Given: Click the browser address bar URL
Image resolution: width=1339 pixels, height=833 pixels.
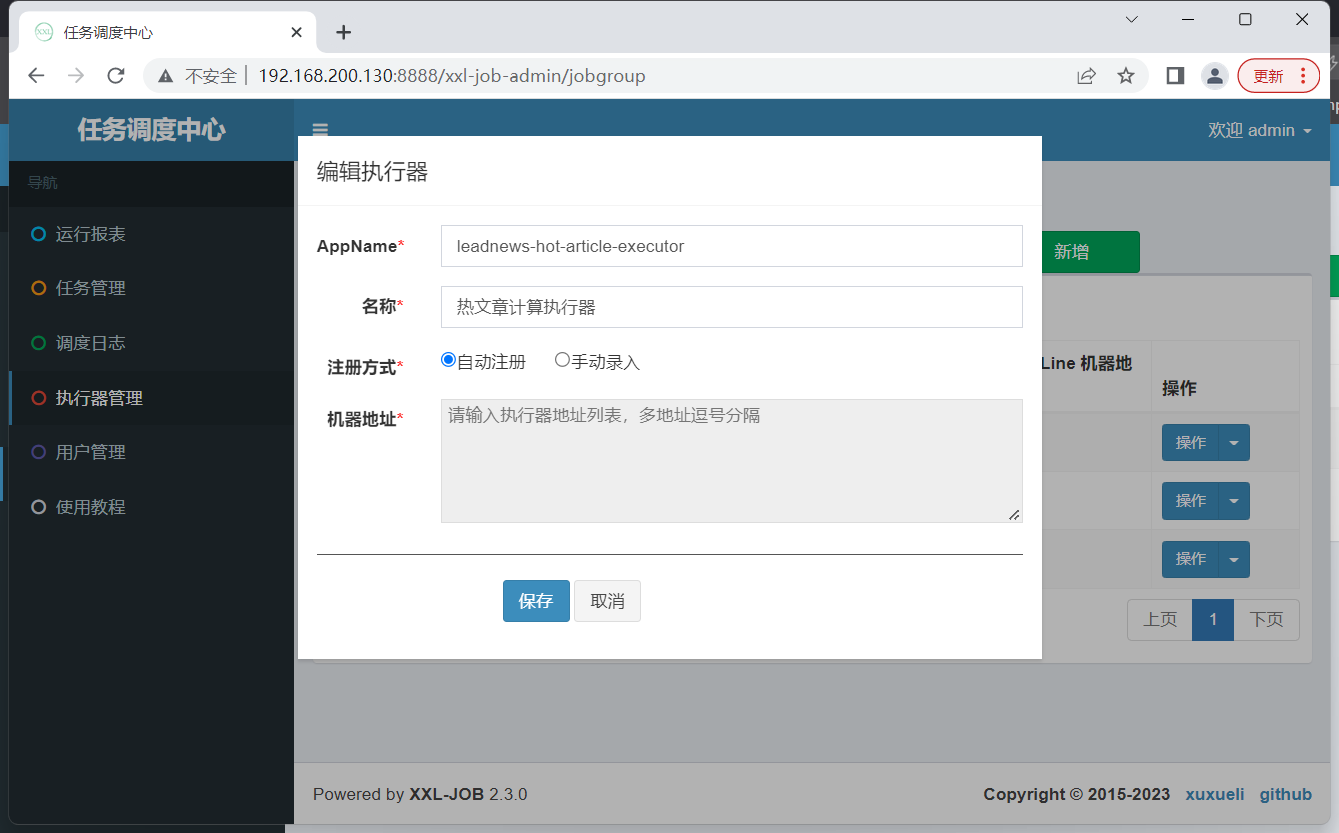Looking at the screenshot, I should (x=452, y=76).
